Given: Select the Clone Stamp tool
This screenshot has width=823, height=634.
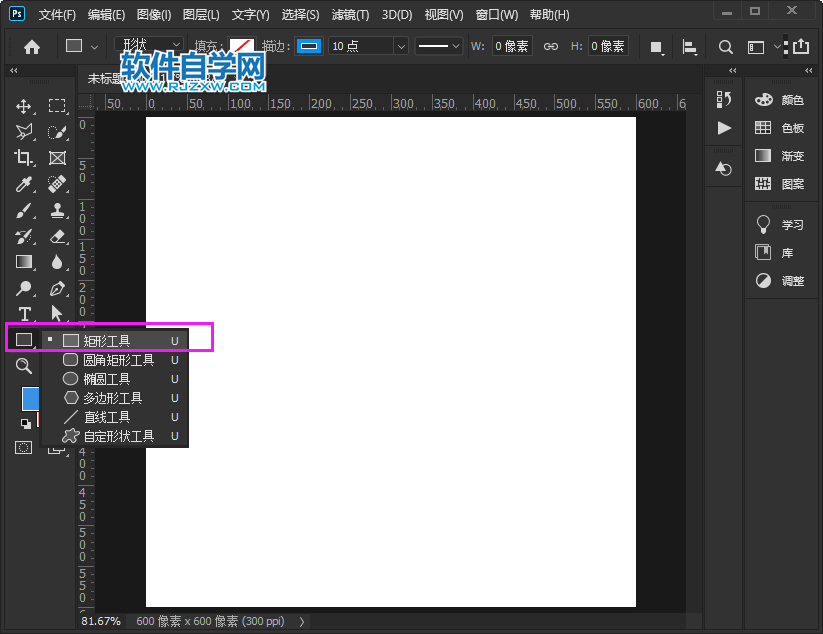Looking at the screenshot, I should point(57,210).
